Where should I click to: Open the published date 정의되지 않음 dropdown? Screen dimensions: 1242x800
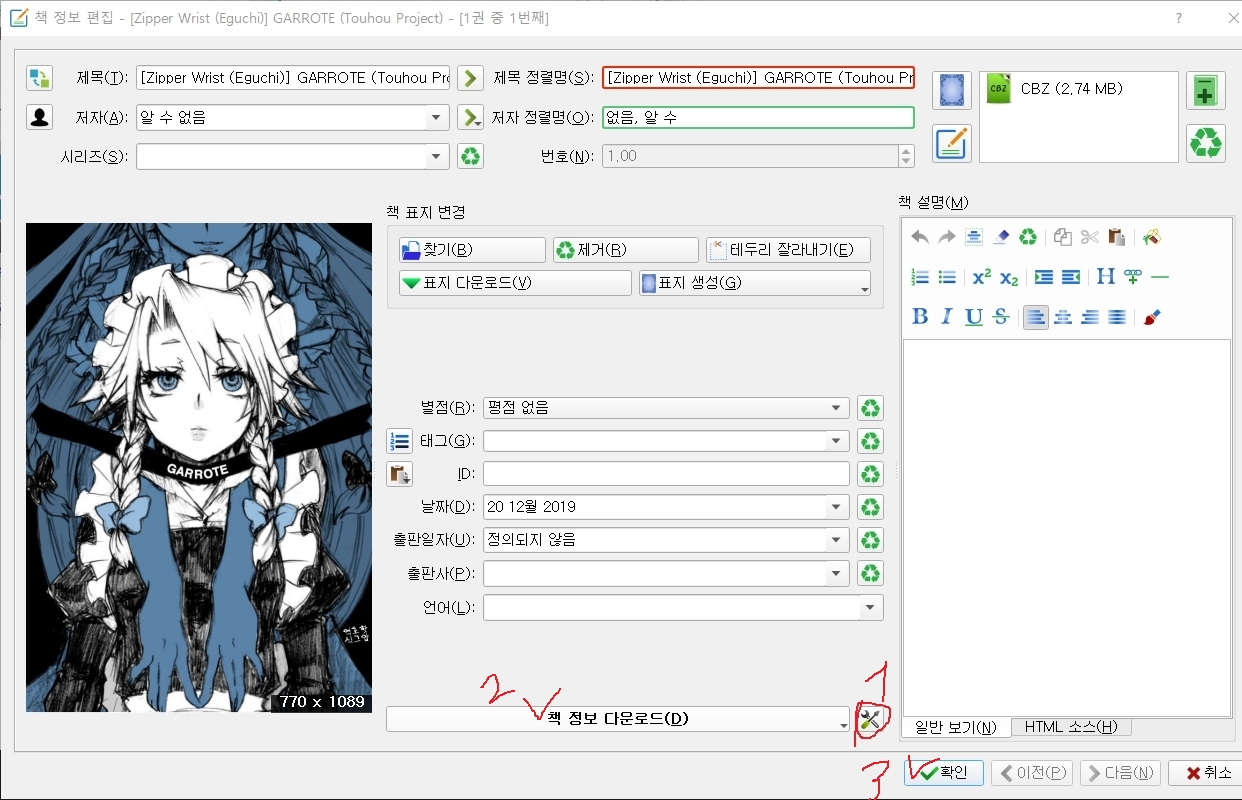(837, 541)
